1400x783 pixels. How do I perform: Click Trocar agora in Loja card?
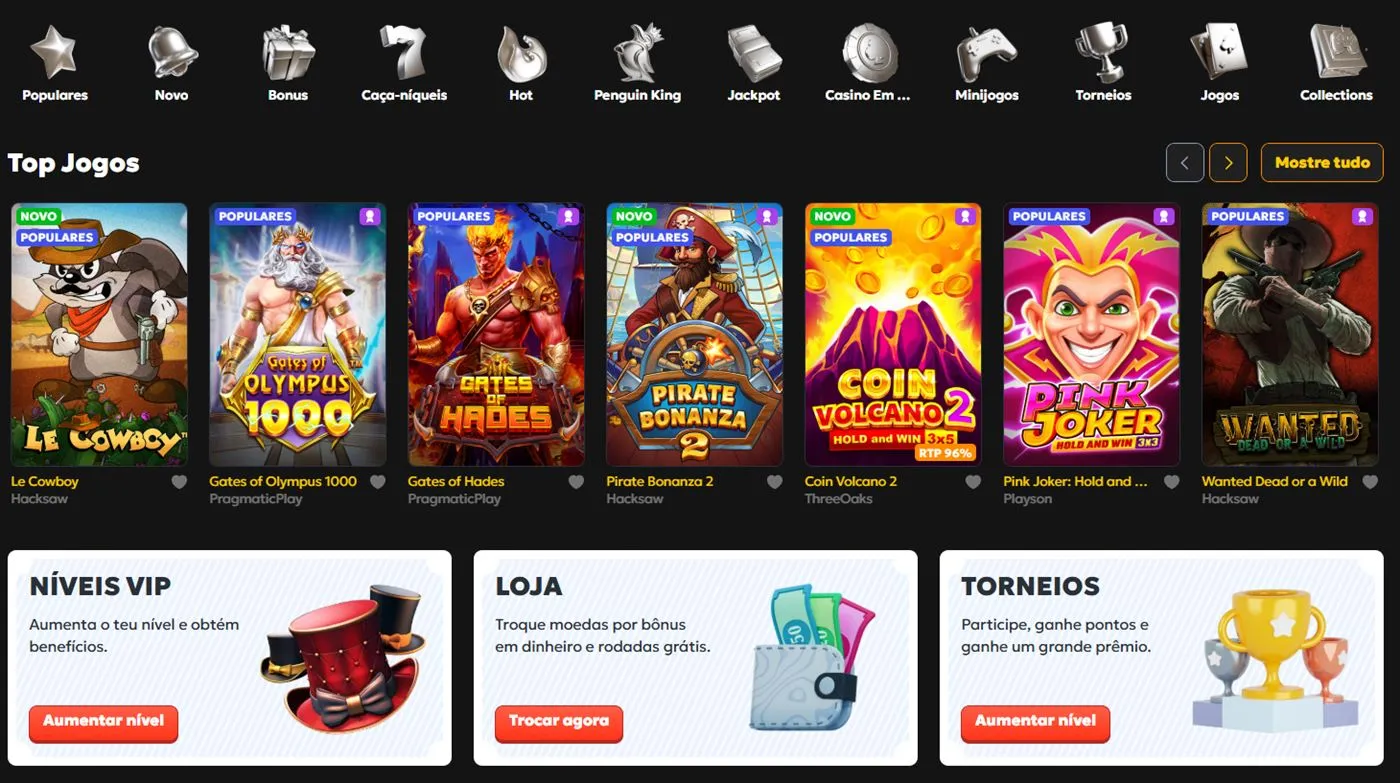[558, 722]
